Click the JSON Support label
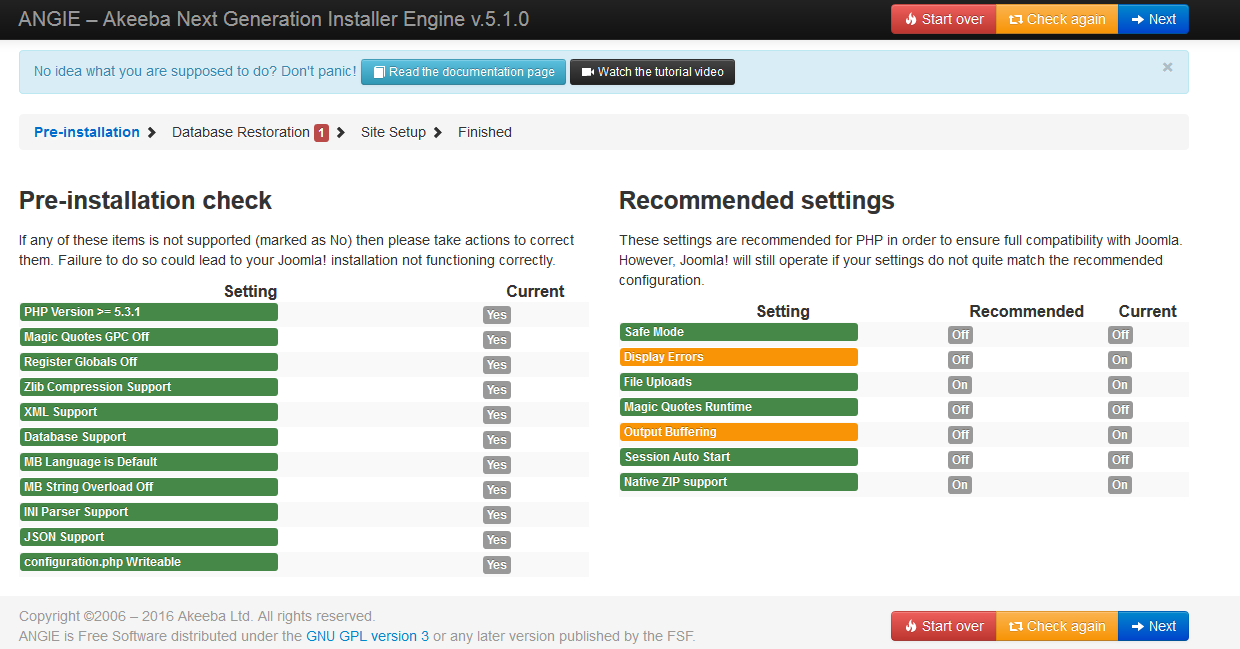1240x649 pixels. tap(149, 537)
